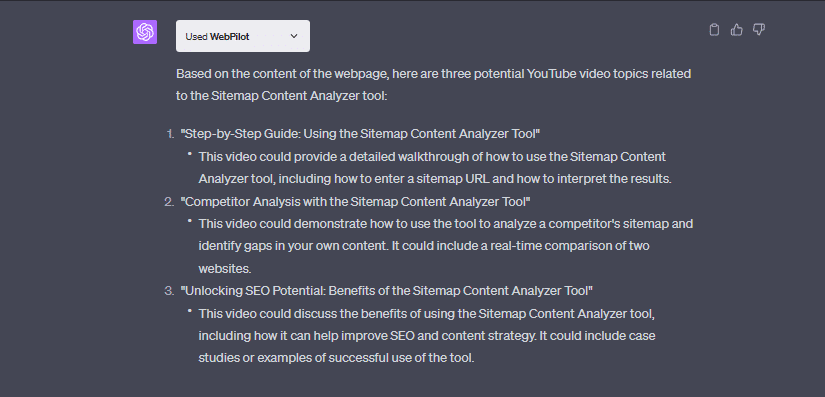
Task: Click "Unlocking SEO Potential" topic title
Action: (x=387, y=290)
